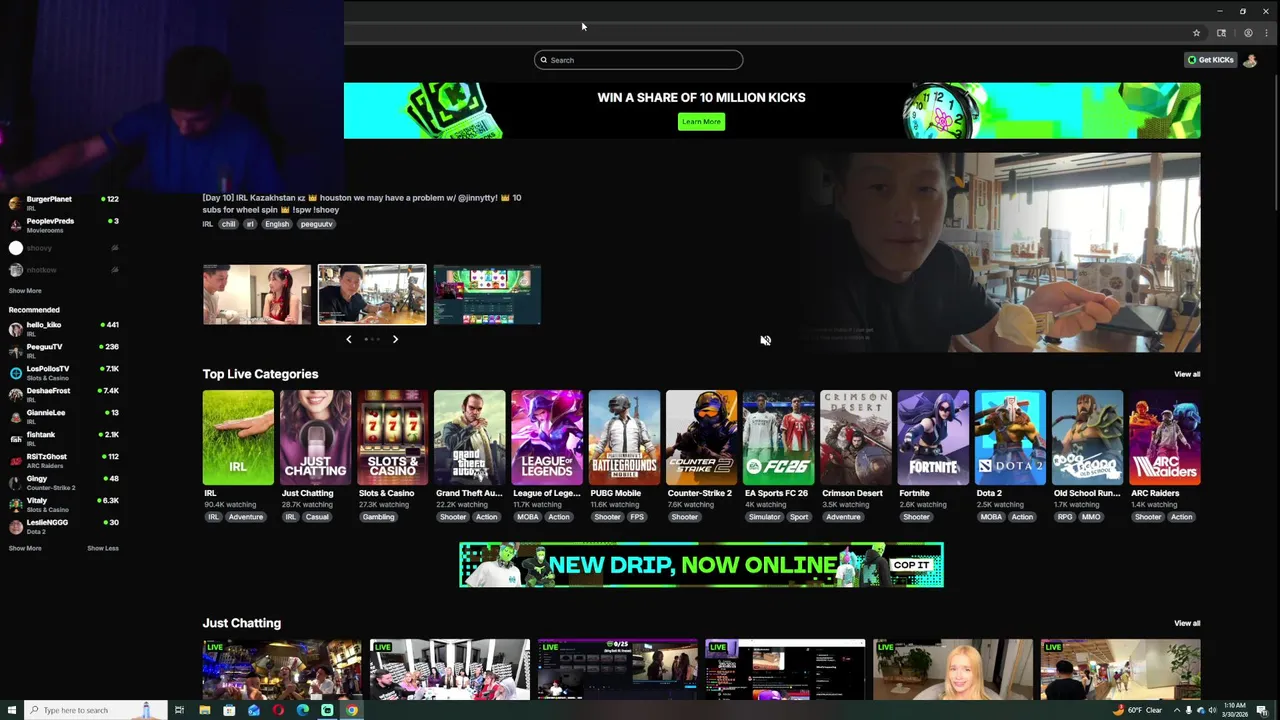This screenshot has width=1280, height=720.
Task: Unmute the featured stream preview
Action: [765, 341]
